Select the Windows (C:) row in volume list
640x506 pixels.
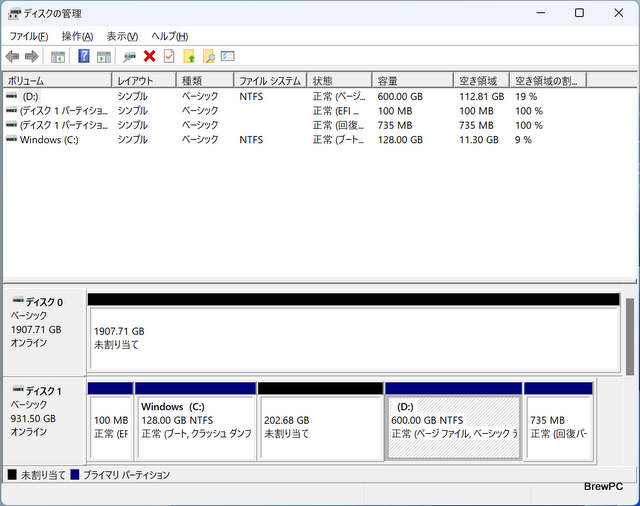(x=48, y=140)
